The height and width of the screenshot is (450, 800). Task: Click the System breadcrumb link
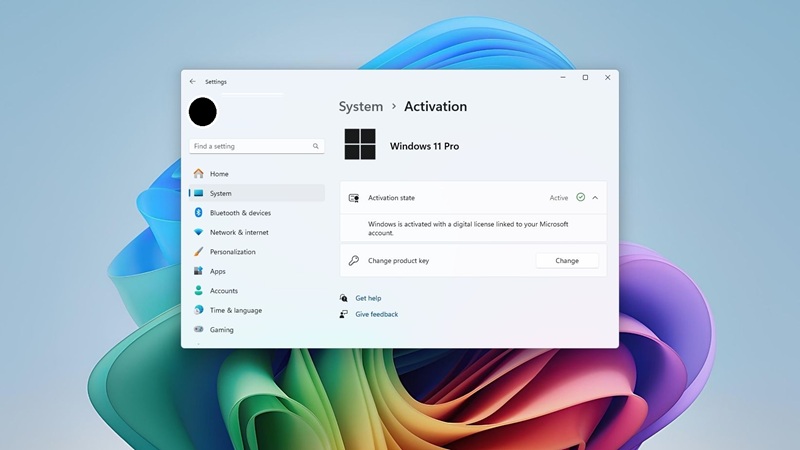coord(361,106)
